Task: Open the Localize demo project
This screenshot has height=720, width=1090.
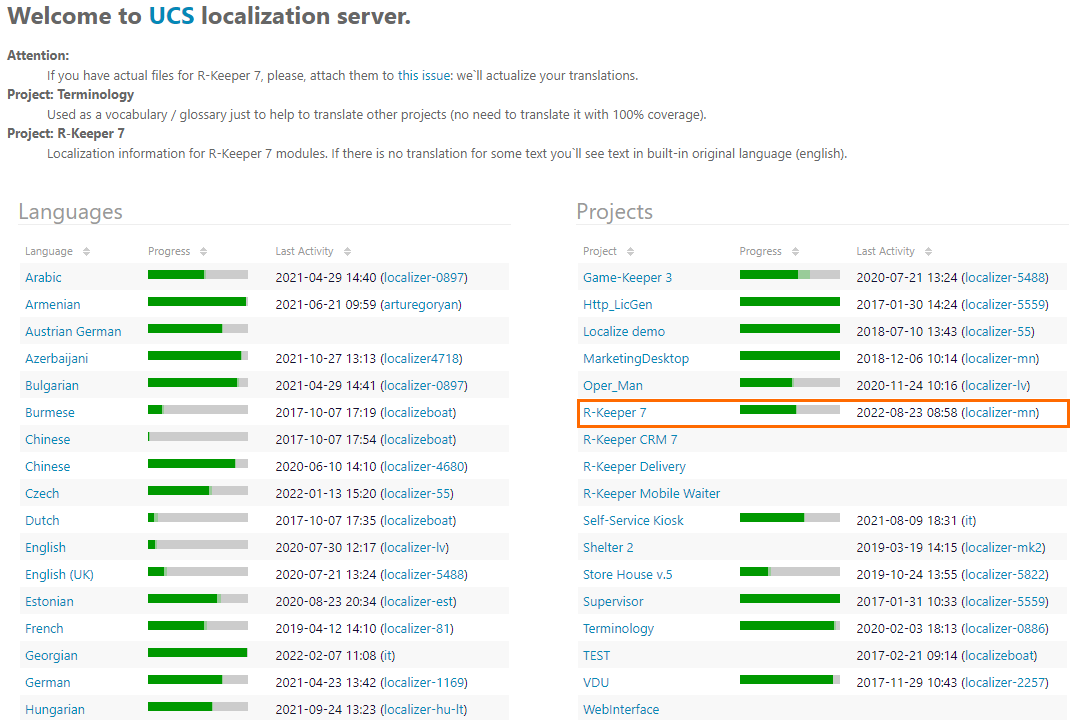Action: pyautogui.click(x=624, y=332)
